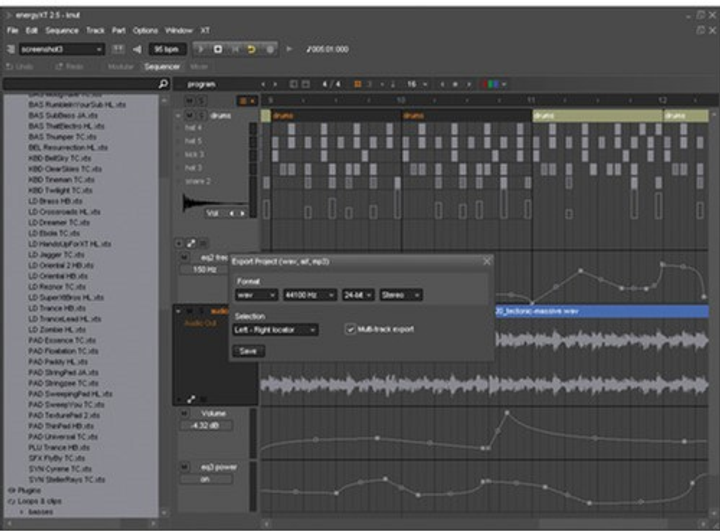Image resolution: width=720 pixels, height=531 pixels.
Task: Open the Track menu
Action: 95,30
